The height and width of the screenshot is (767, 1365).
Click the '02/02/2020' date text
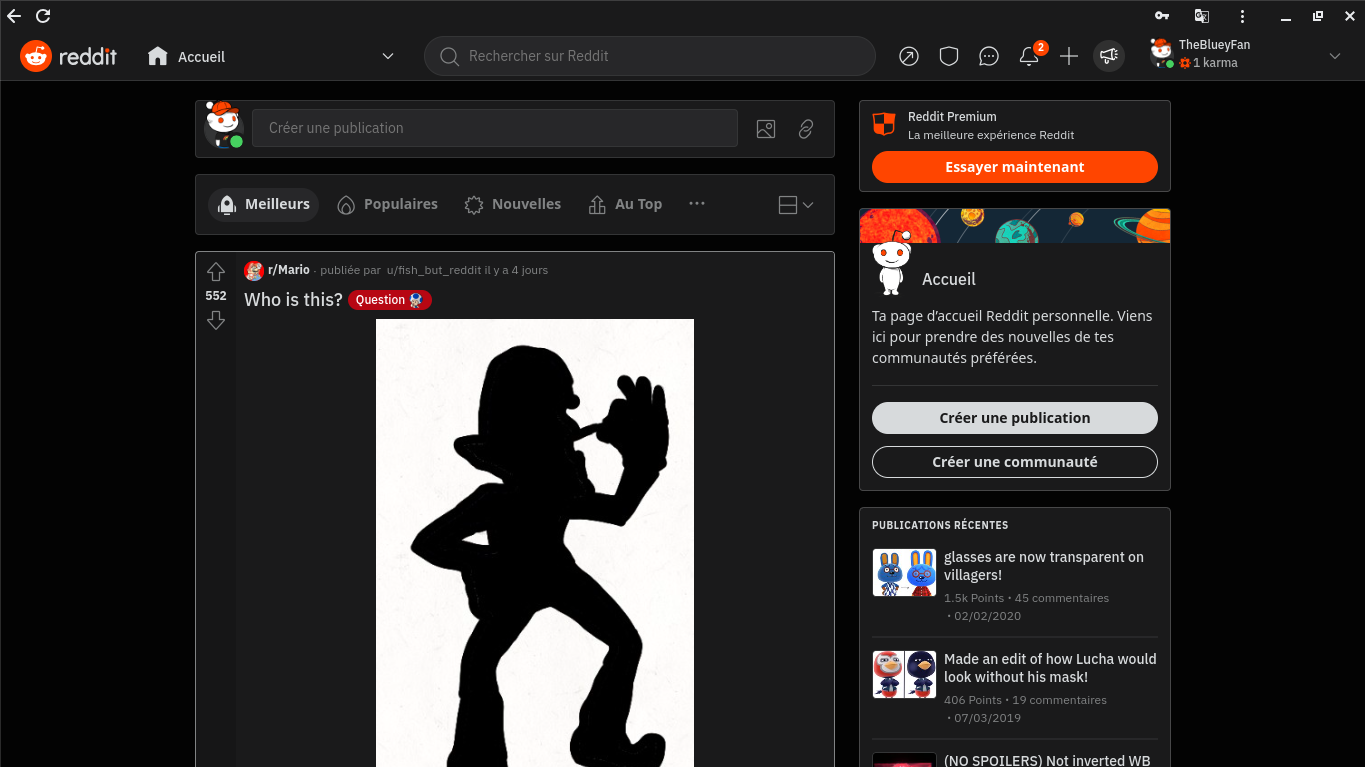[987, 616]
